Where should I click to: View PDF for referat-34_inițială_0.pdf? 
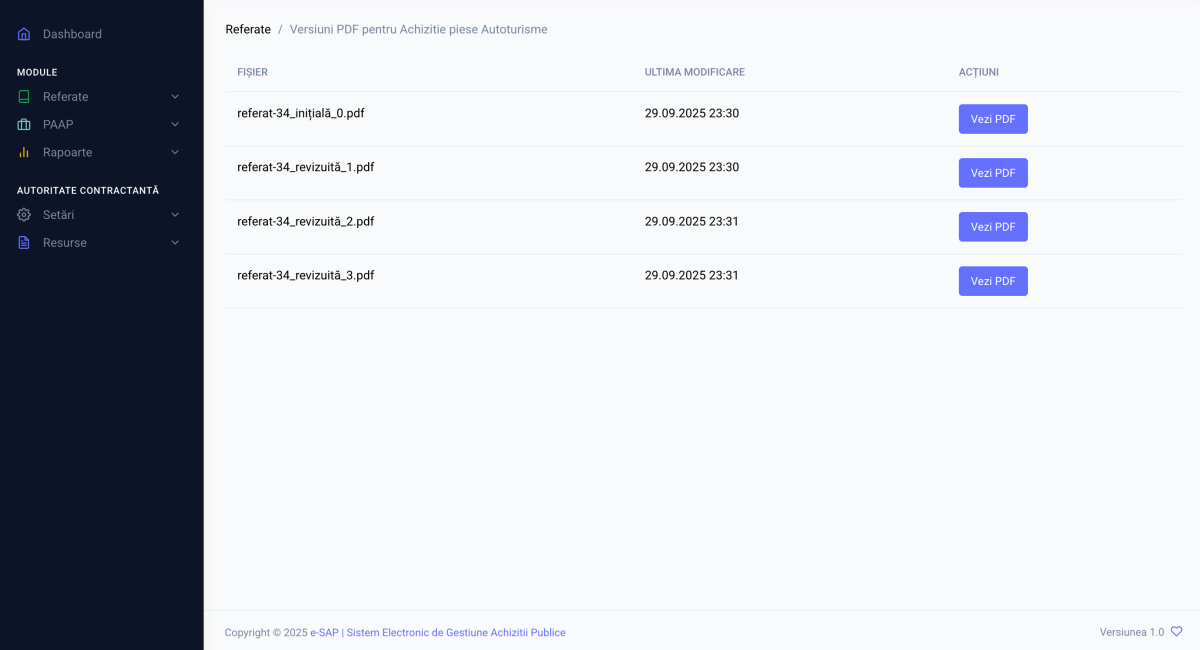click(x=992, y=119)
